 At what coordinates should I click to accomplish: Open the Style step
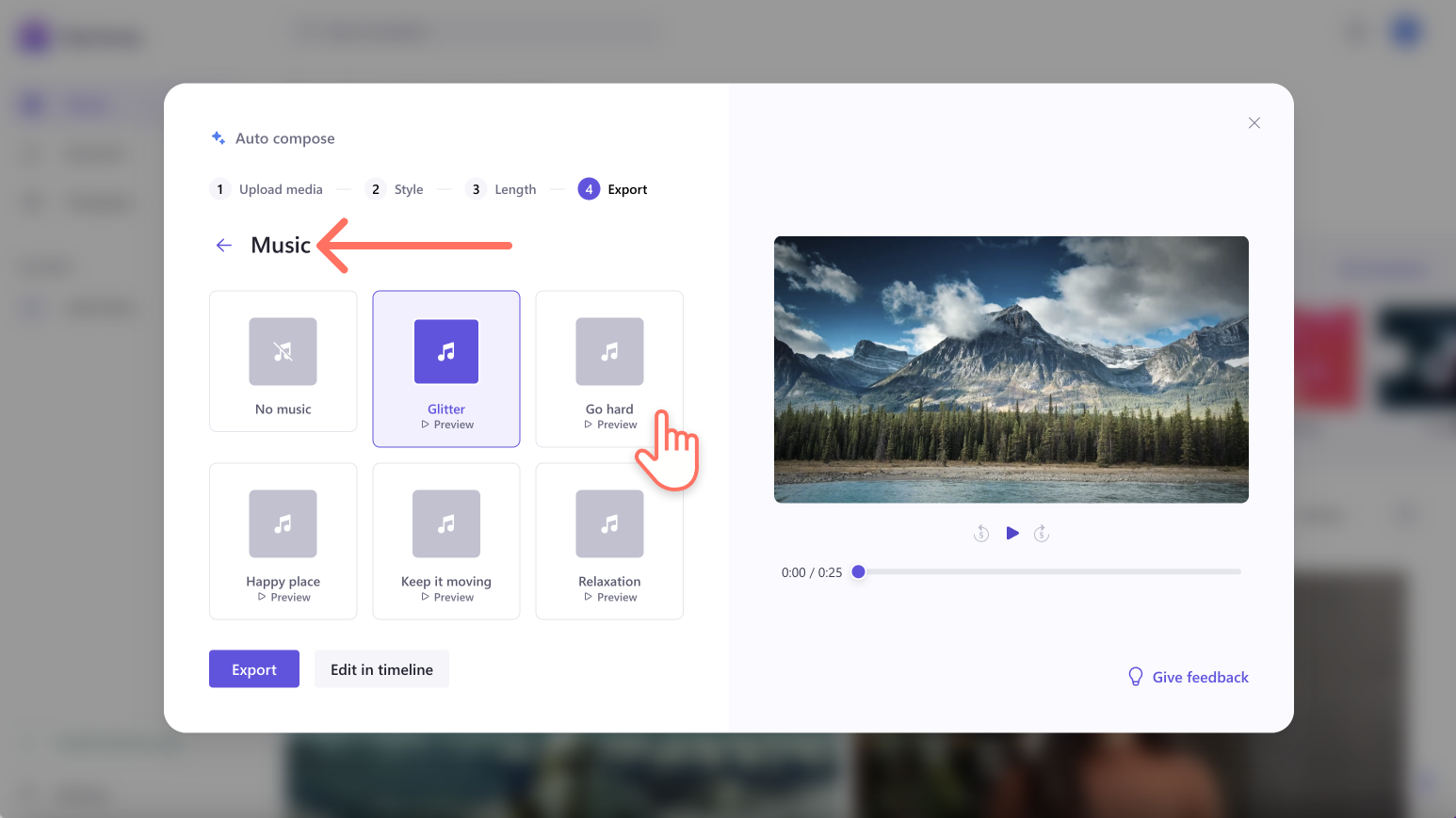395,188
